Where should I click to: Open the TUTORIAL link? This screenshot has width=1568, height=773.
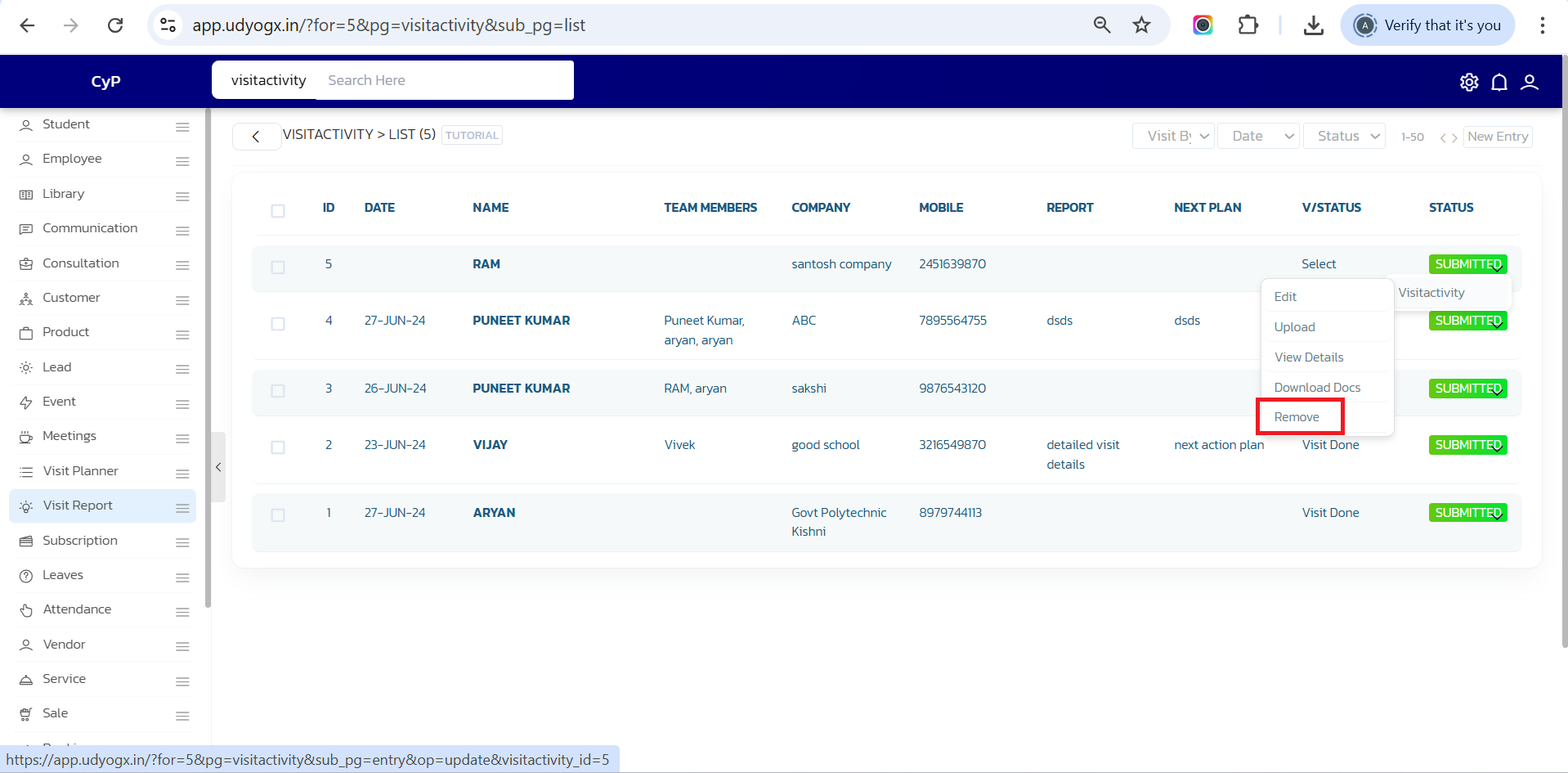(472, 136)
